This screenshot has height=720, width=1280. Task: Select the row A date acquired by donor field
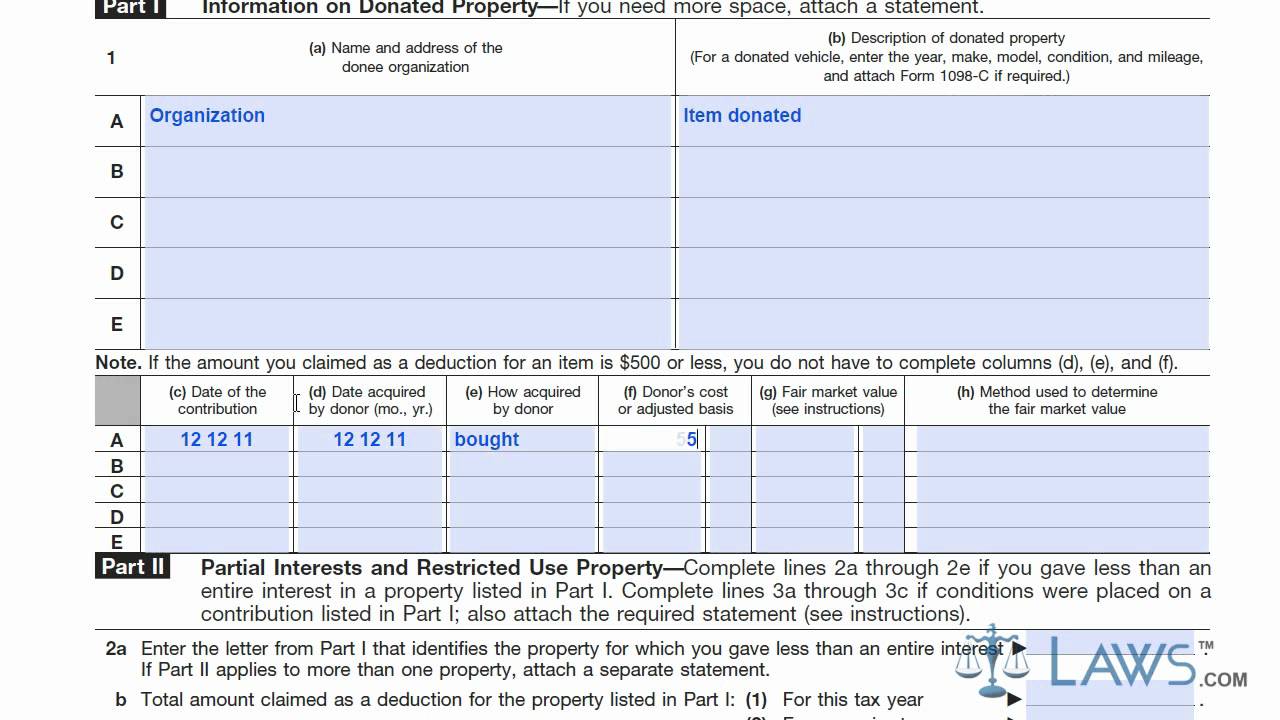coord(370,439)
